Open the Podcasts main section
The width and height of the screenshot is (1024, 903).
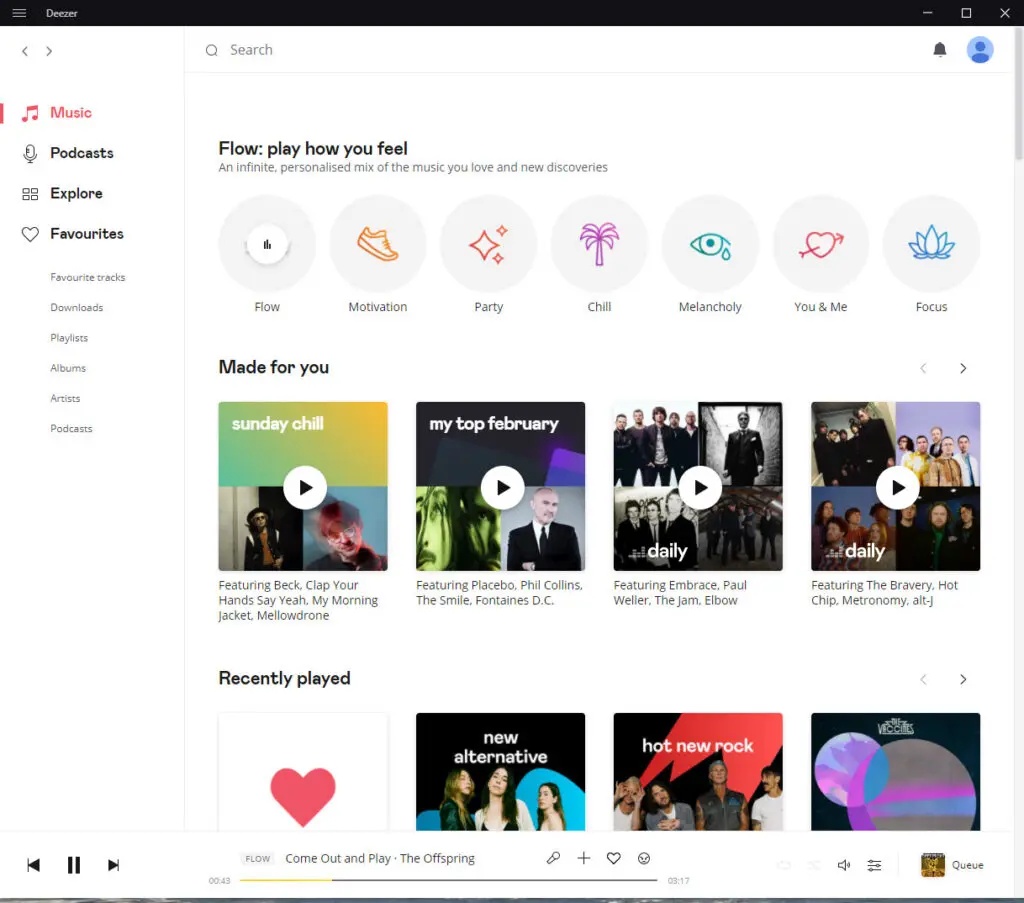coord(68,153)
